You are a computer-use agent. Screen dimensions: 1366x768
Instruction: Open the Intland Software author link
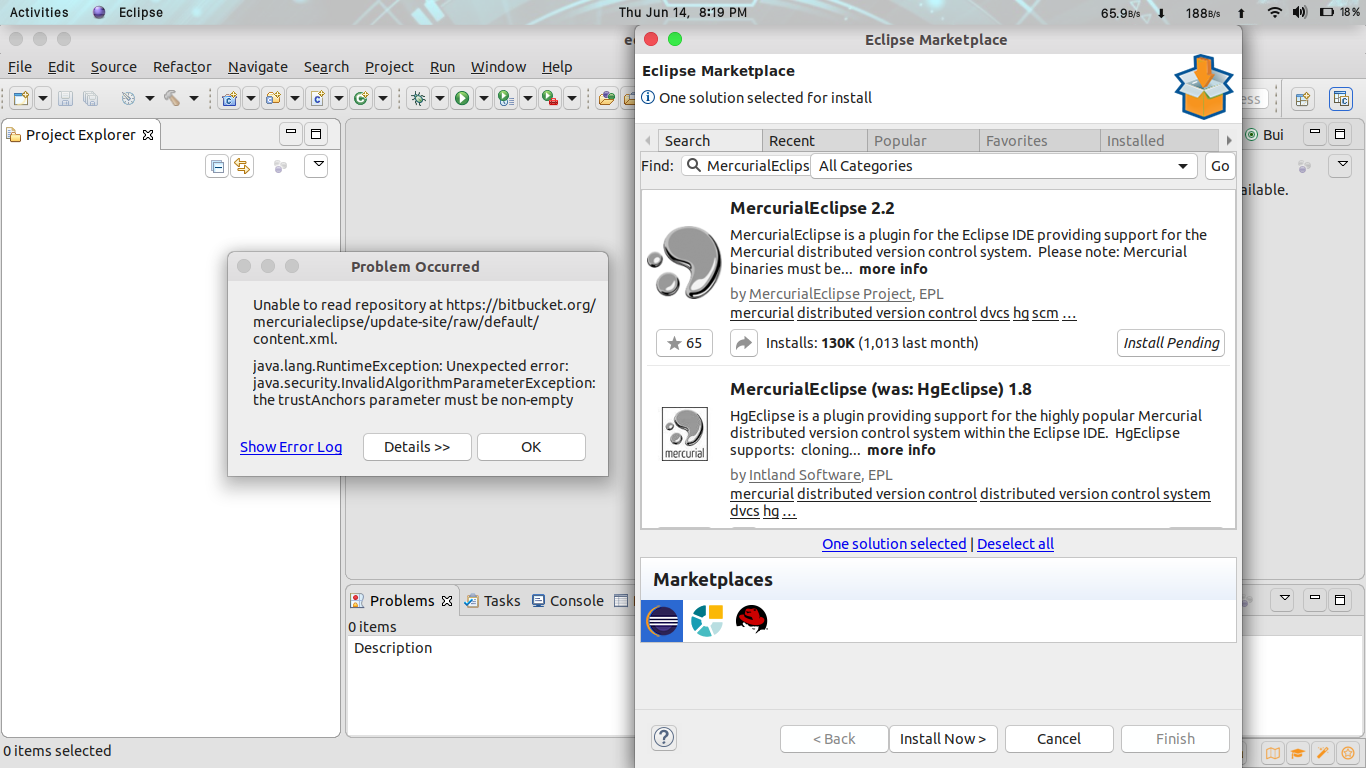805,475
